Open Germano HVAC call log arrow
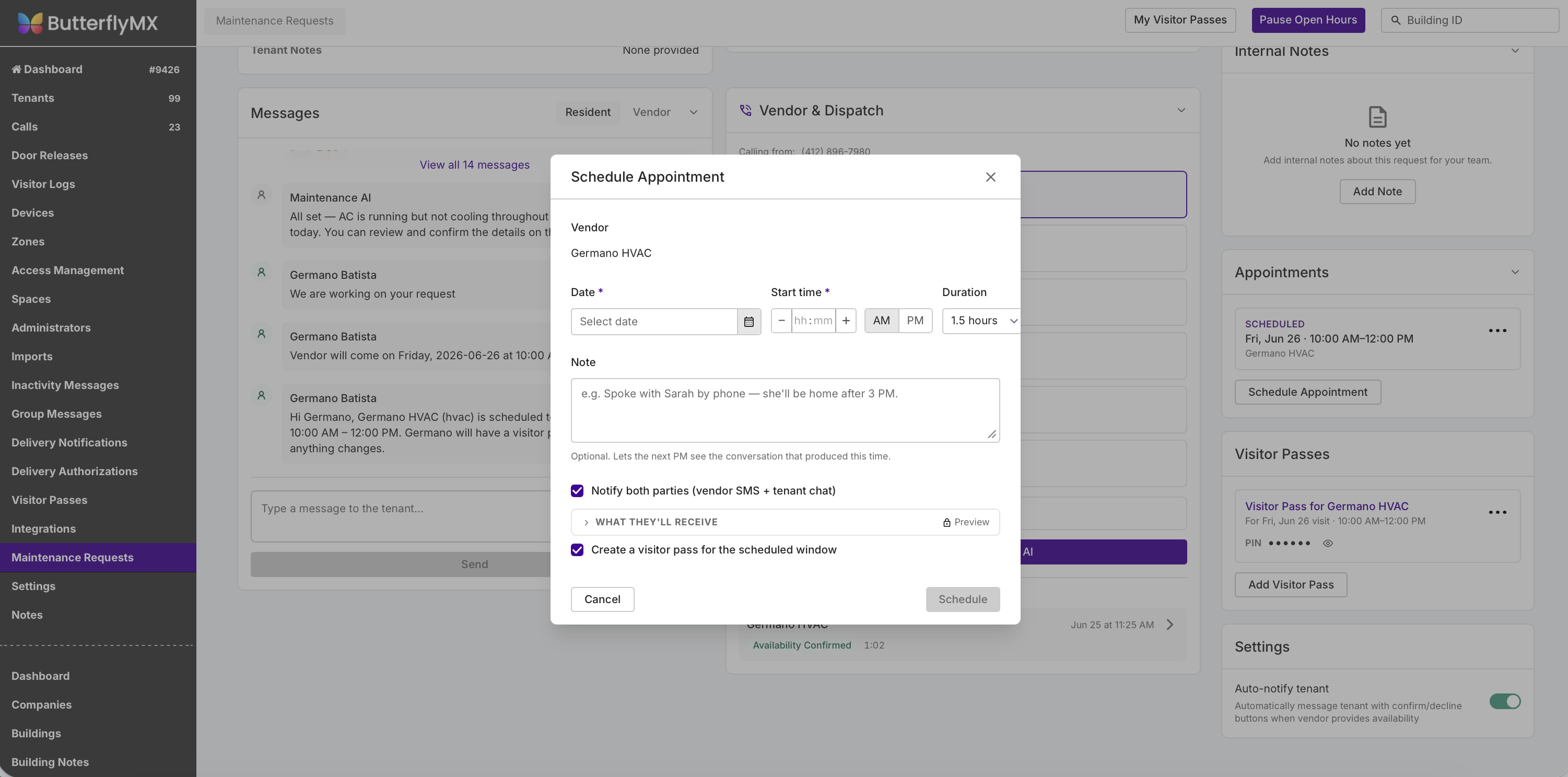Viewport: 1568px width, 777px height. point(1169,625)
